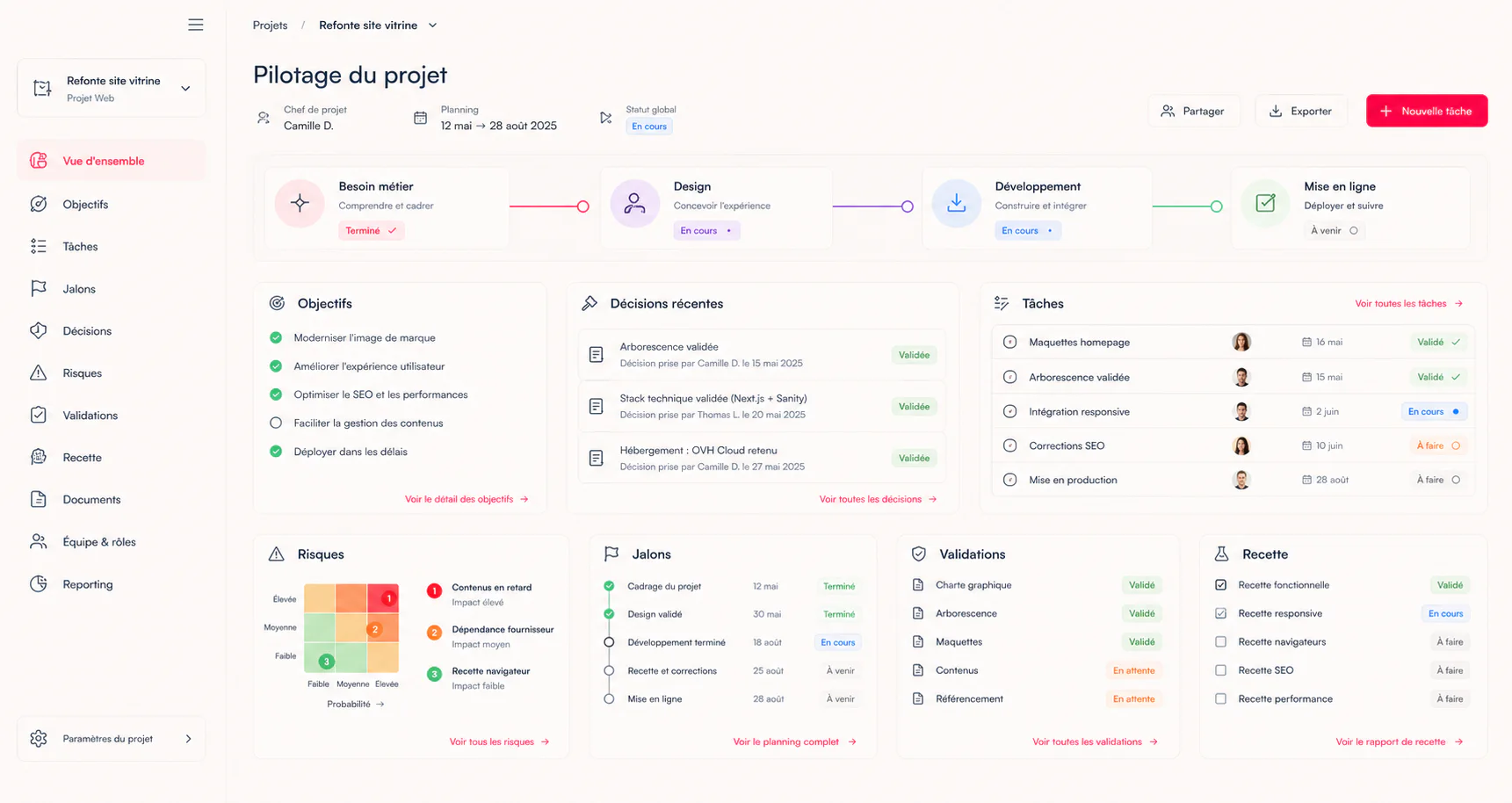Open the 'À venir' status badge of Mise en ligne

click(x=1335, y=230)
